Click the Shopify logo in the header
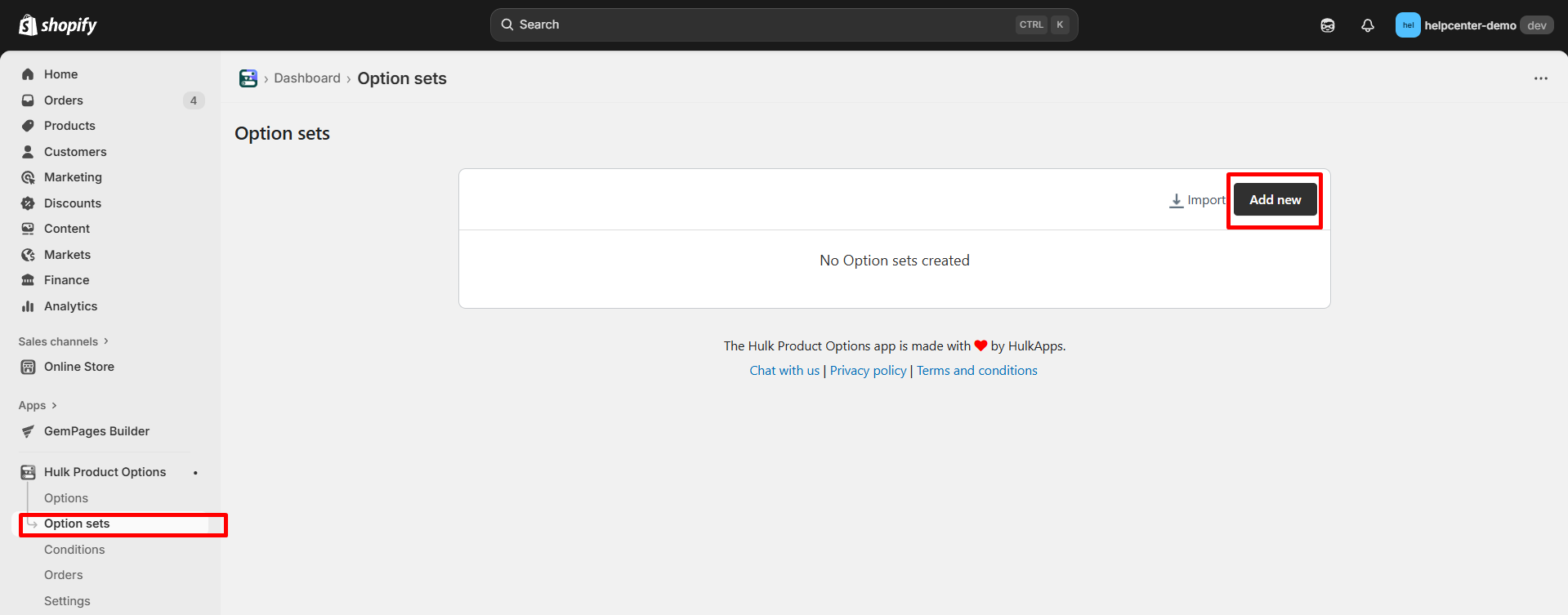1568x615 pixels. pos(57,25)
